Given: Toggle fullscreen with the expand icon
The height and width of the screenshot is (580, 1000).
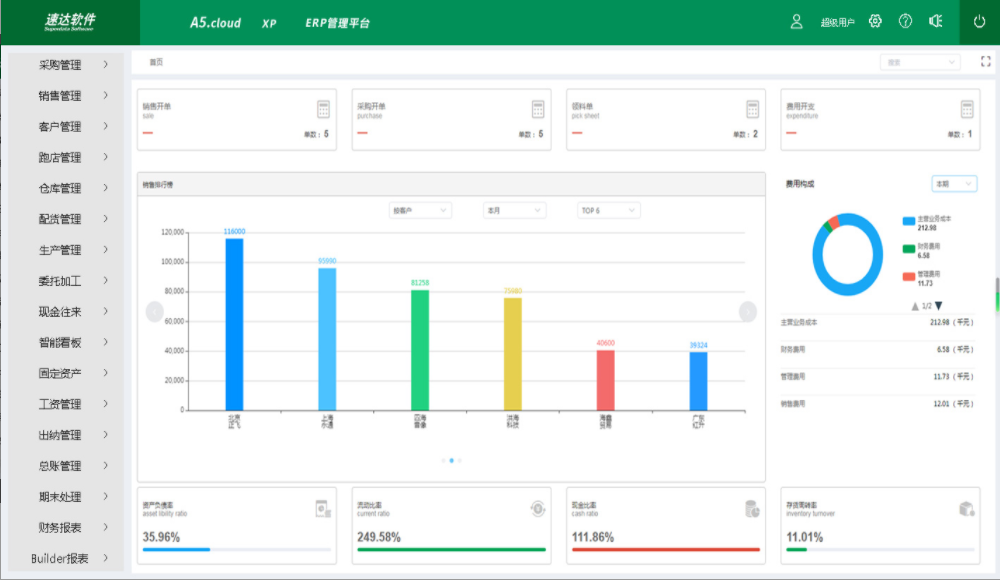Looking at the screenshot, I should tap(985, 62).
